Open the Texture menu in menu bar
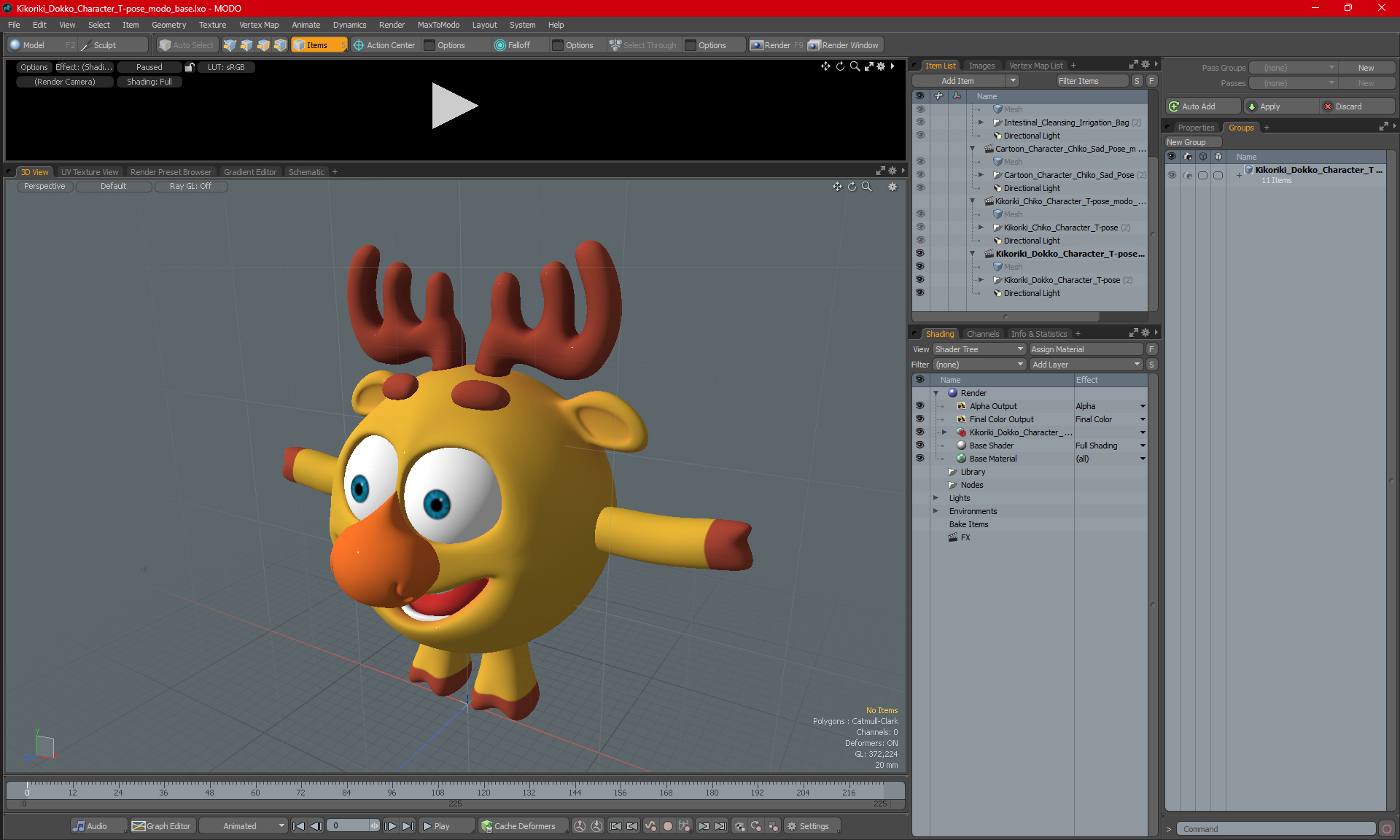 (210, 24)
